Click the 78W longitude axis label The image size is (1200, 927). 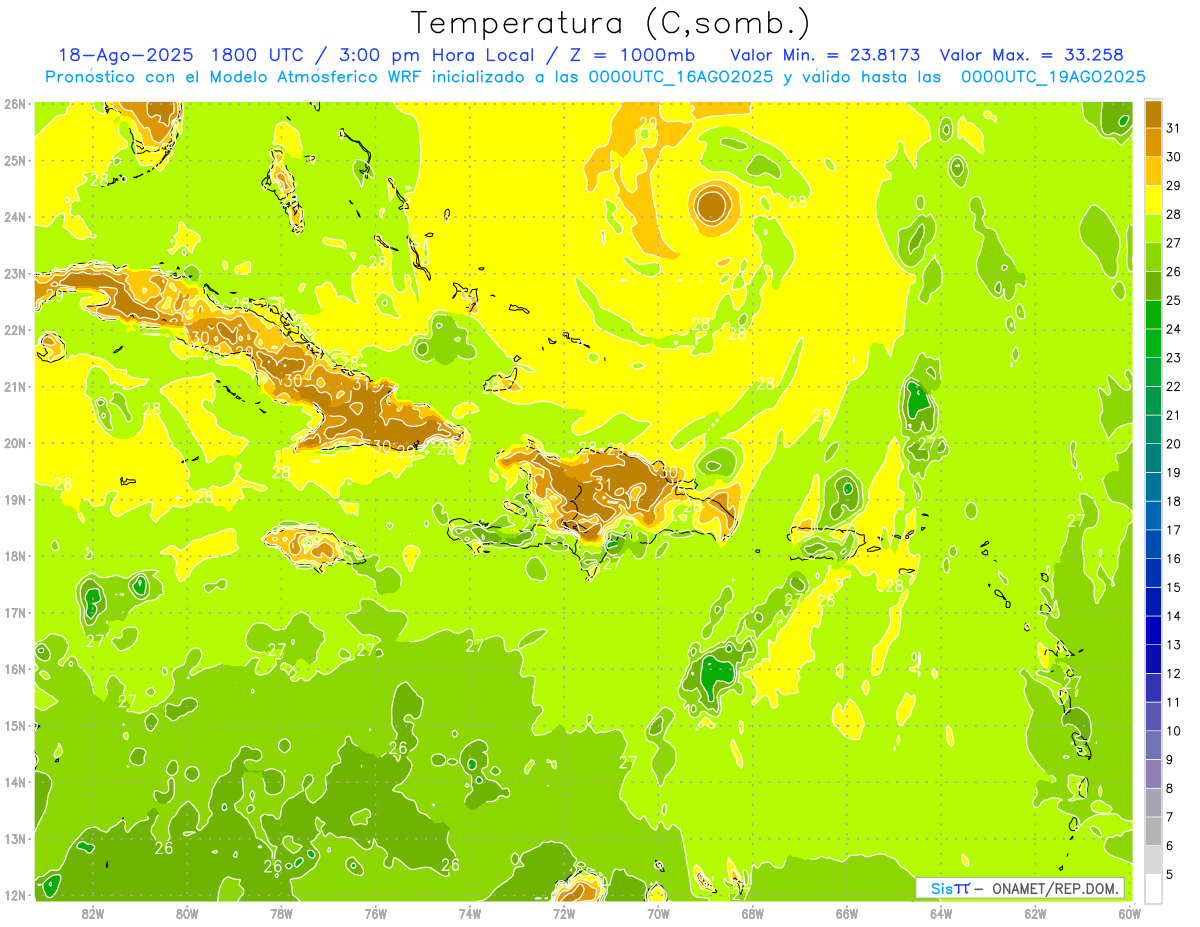[x=281, y=913]
